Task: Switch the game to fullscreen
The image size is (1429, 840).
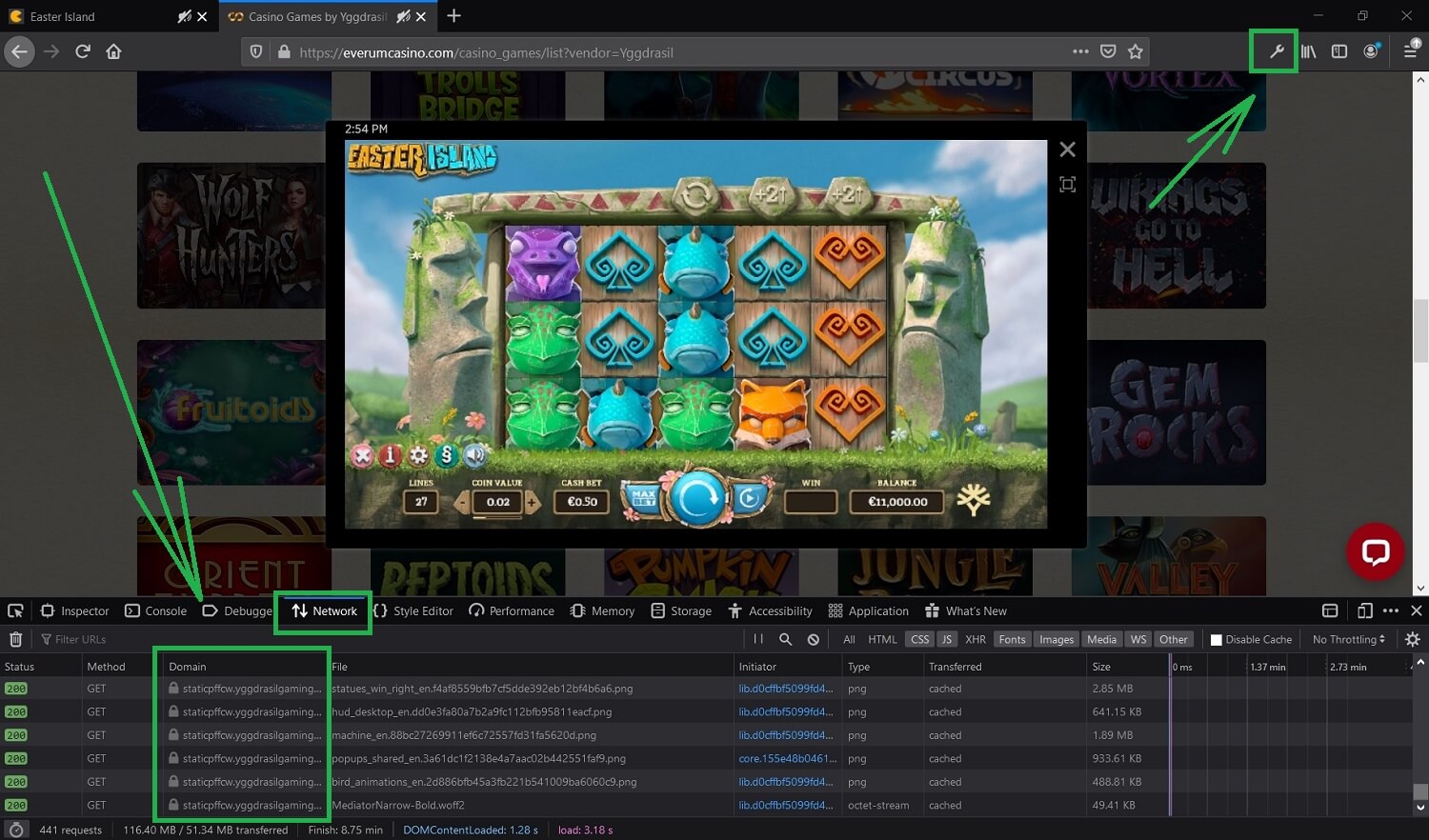Action: pos(1067,184)
